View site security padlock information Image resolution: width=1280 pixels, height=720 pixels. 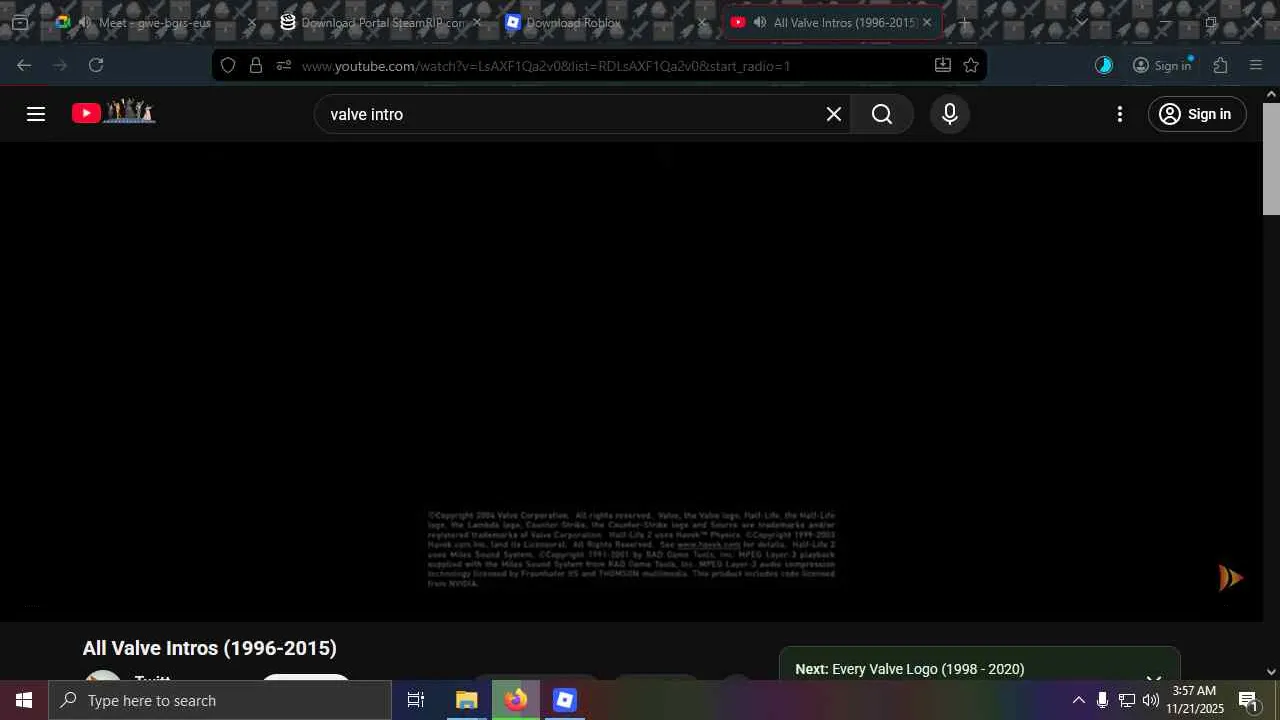tap(256, 65)
